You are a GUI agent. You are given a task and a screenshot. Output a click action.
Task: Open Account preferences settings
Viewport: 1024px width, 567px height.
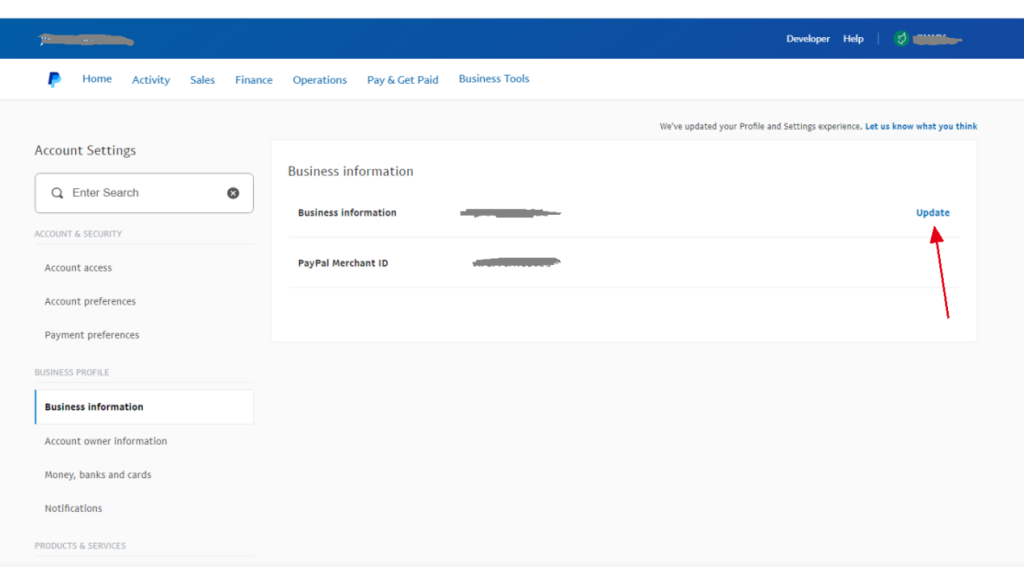[x=90, y=301]
